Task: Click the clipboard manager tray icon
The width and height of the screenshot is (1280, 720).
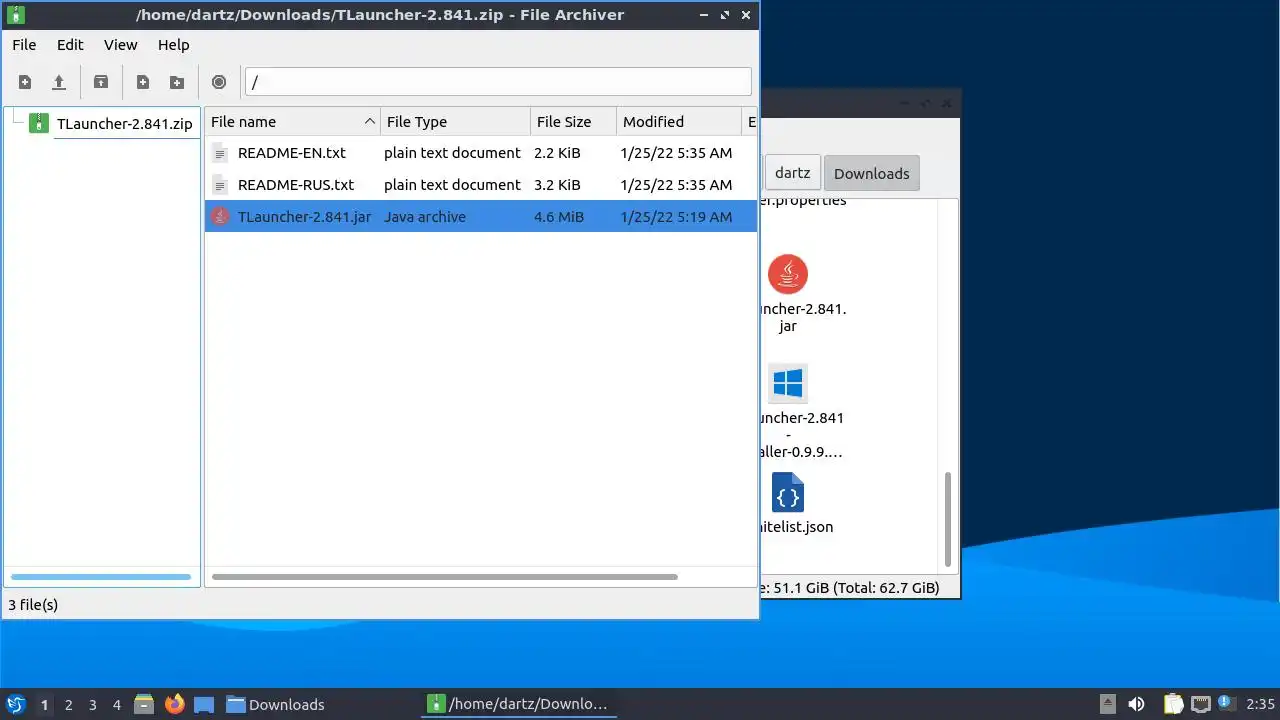Action: click(1173, 704)
